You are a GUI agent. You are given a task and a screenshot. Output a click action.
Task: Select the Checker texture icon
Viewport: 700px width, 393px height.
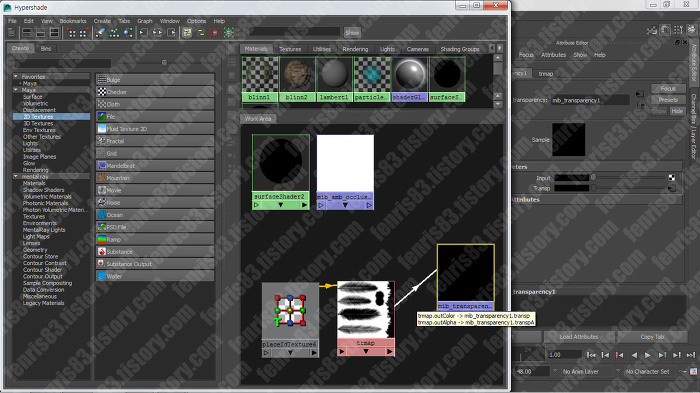coord(102,92)
